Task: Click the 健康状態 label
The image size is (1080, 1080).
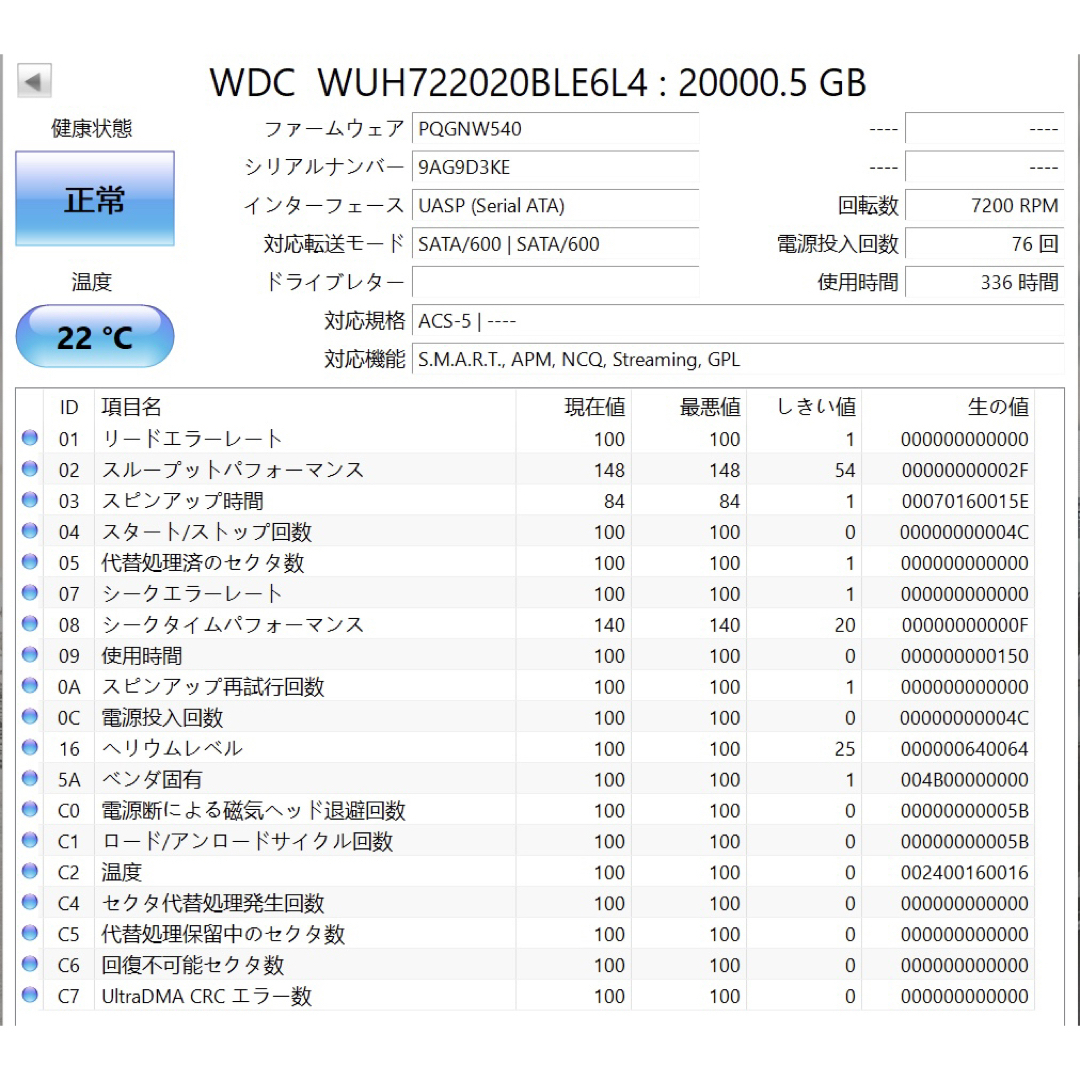Action: tap(92, 129)
